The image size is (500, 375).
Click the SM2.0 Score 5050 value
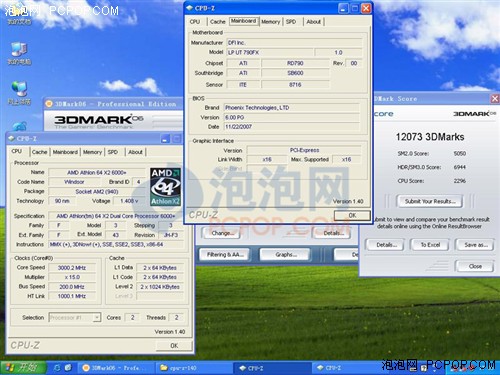click(460, 154)
